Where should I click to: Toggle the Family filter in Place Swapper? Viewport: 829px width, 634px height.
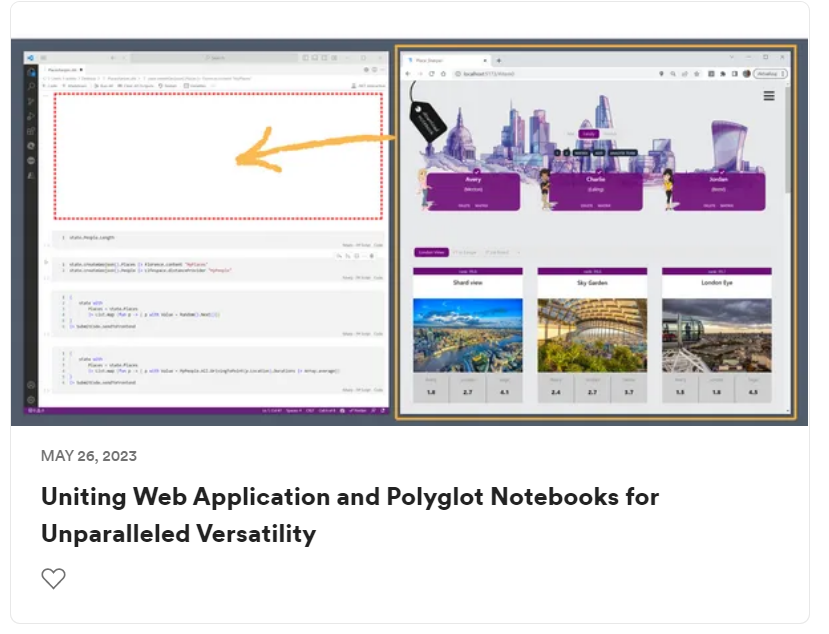click(588, 133)
